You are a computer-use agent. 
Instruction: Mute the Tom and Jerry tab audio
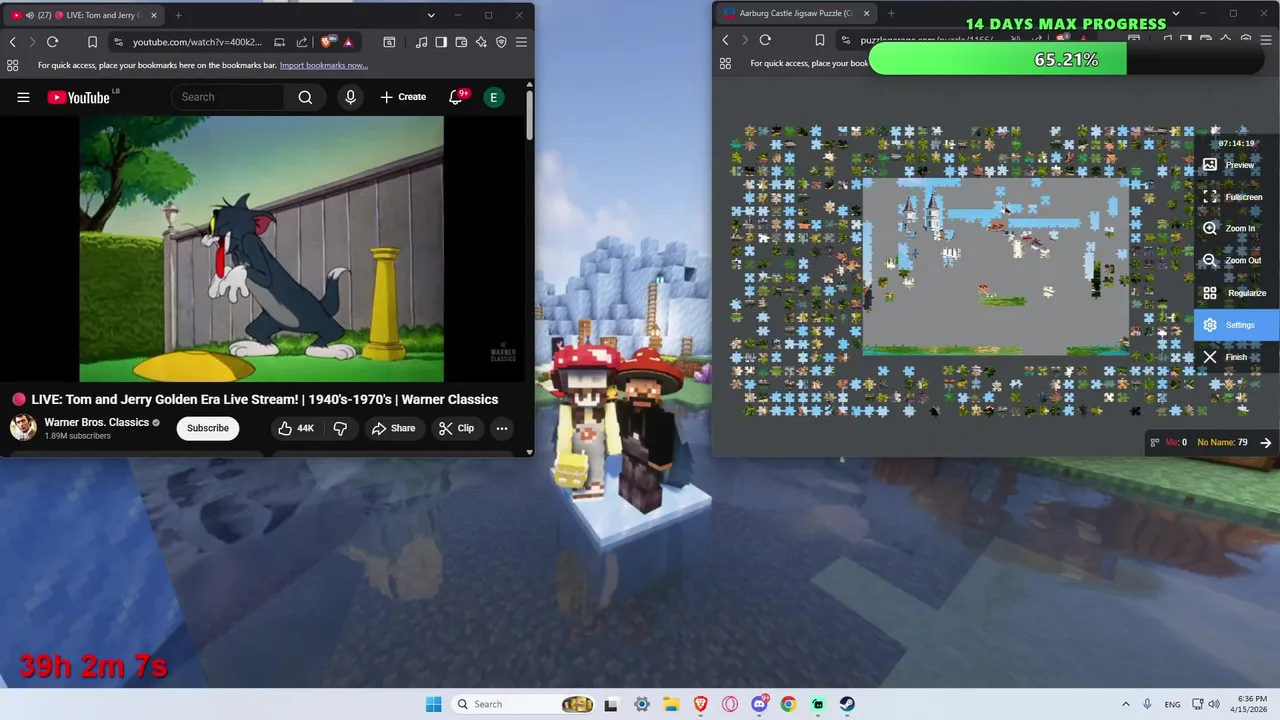pos(30,15)
